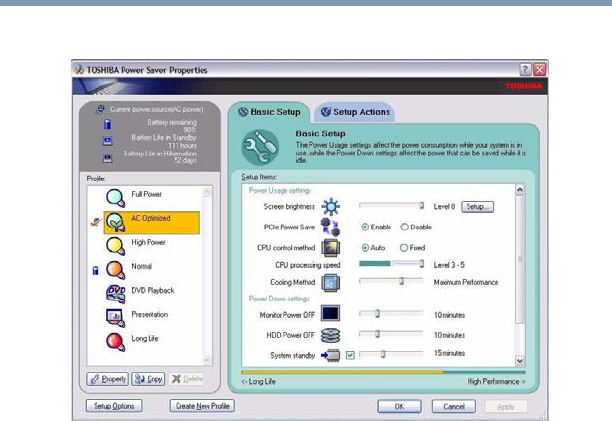612x421 pixels.
Task: Click the CPU control method icon
Action: click(x=331, y=247)
